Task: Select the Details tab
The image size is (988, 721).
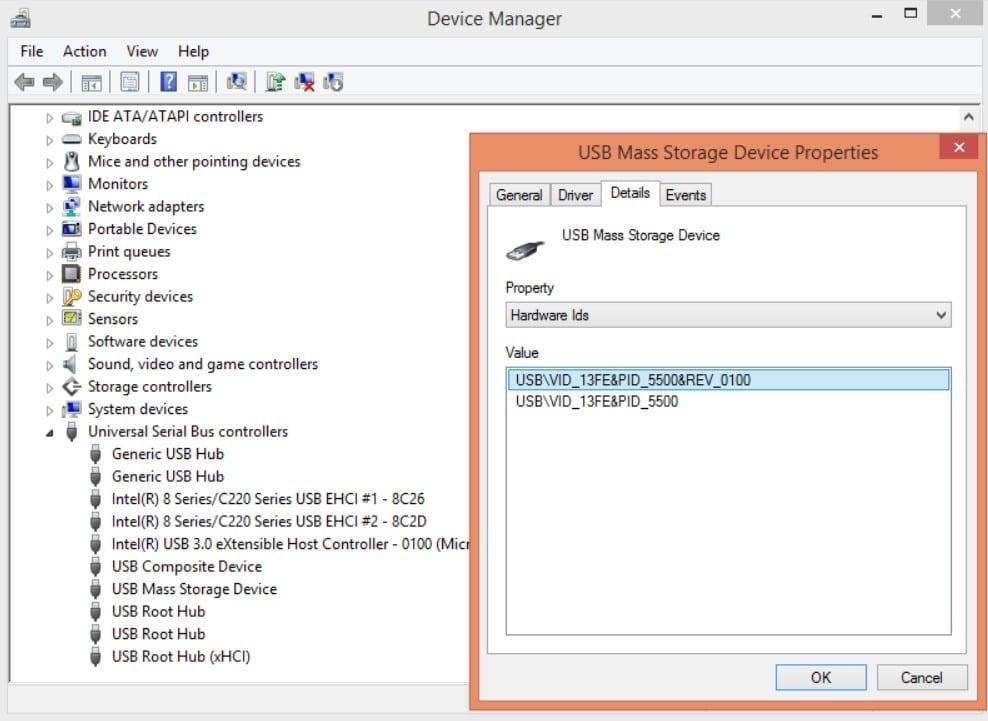Action: point(630,193)
